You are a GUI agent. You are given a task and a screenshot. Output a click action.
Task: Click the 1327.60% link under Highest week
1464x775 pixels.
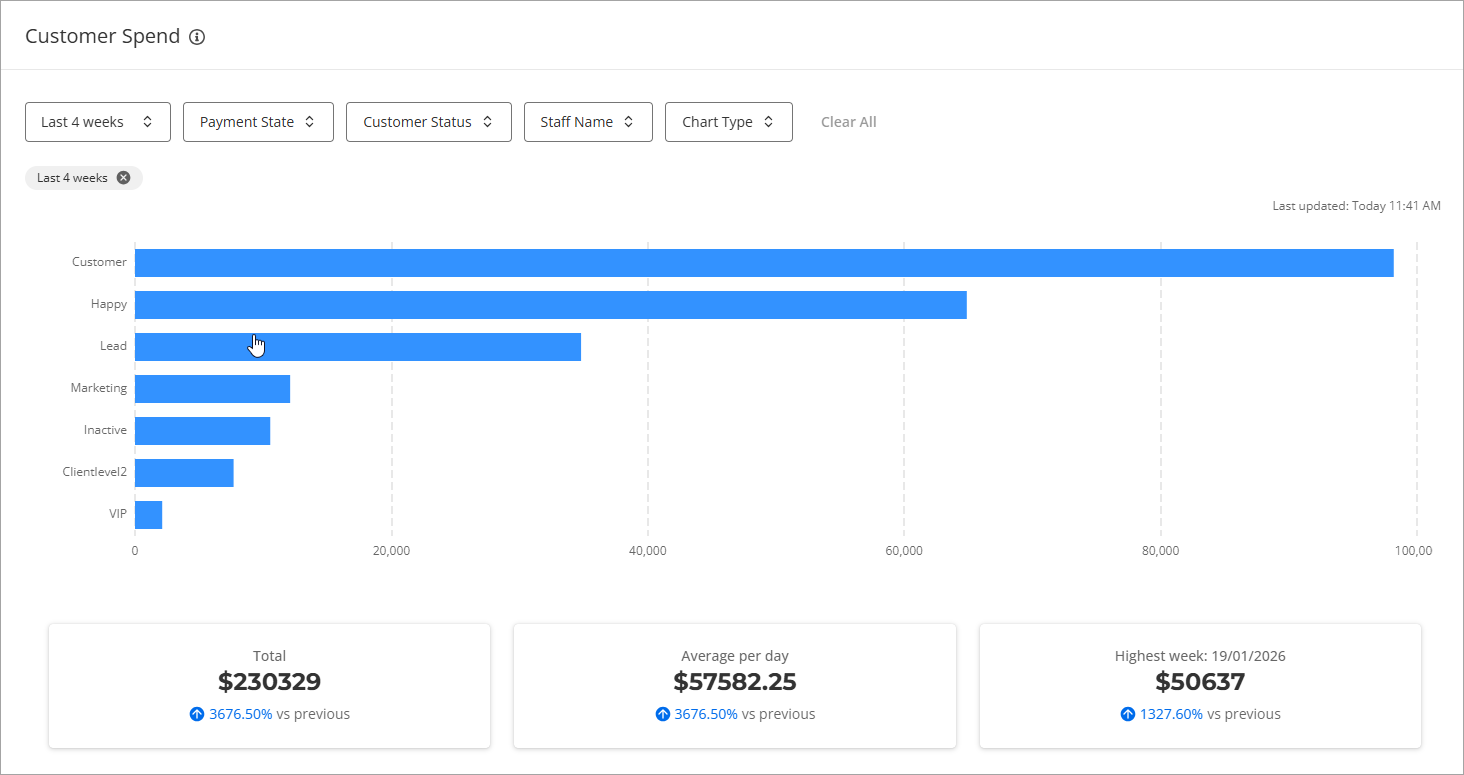coord(1171,714)
